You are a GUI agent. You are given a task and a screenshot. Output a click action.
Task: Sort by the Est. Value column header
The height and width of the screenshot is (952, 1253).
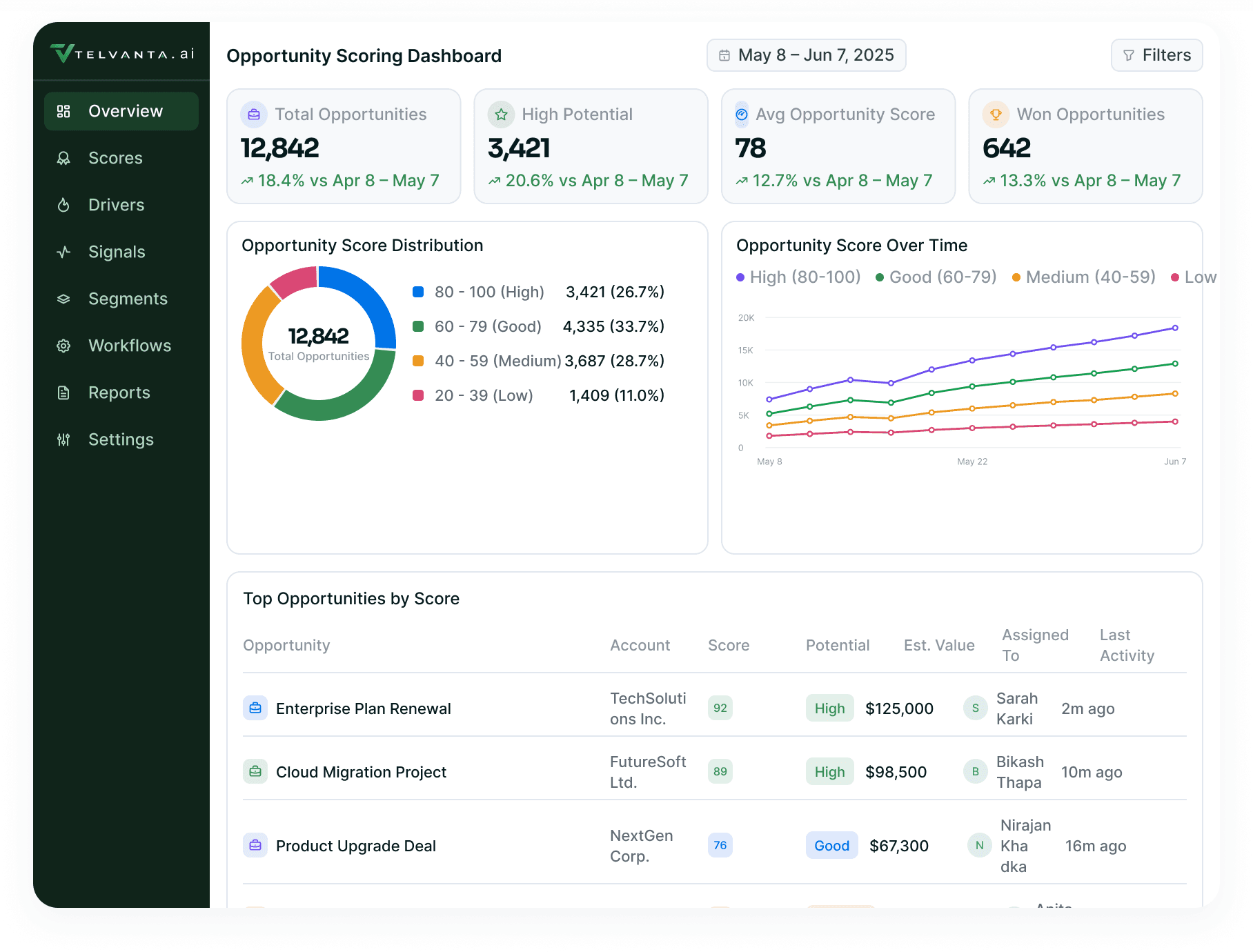939,646
